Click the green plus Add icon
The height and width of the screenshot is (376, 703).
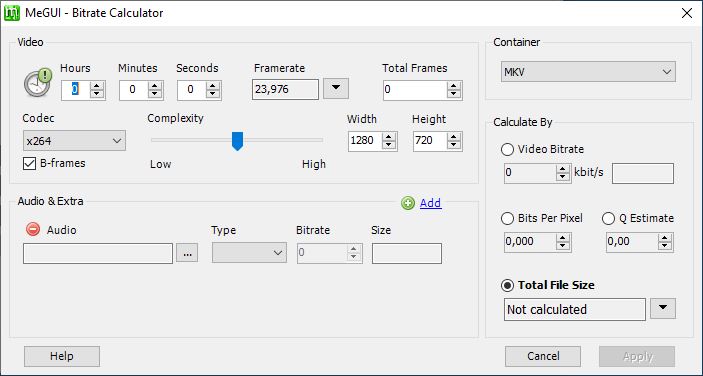(408, 203)
